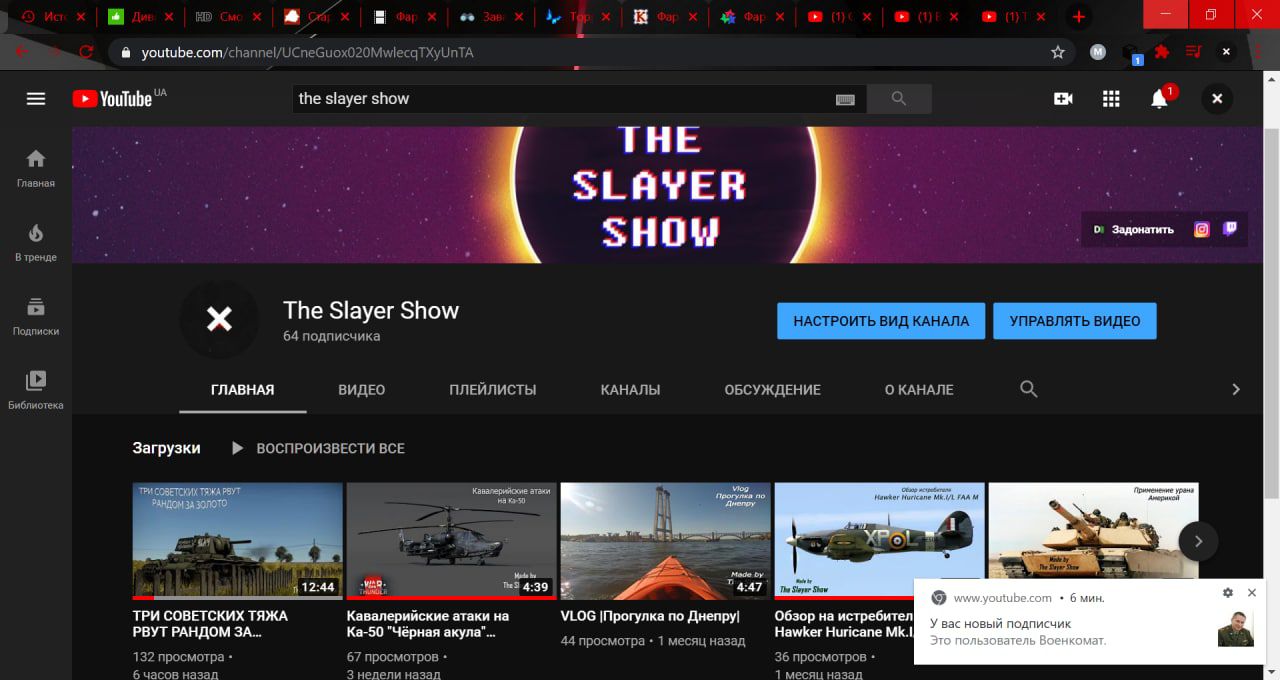Click the Загрузки section heading

166,448
